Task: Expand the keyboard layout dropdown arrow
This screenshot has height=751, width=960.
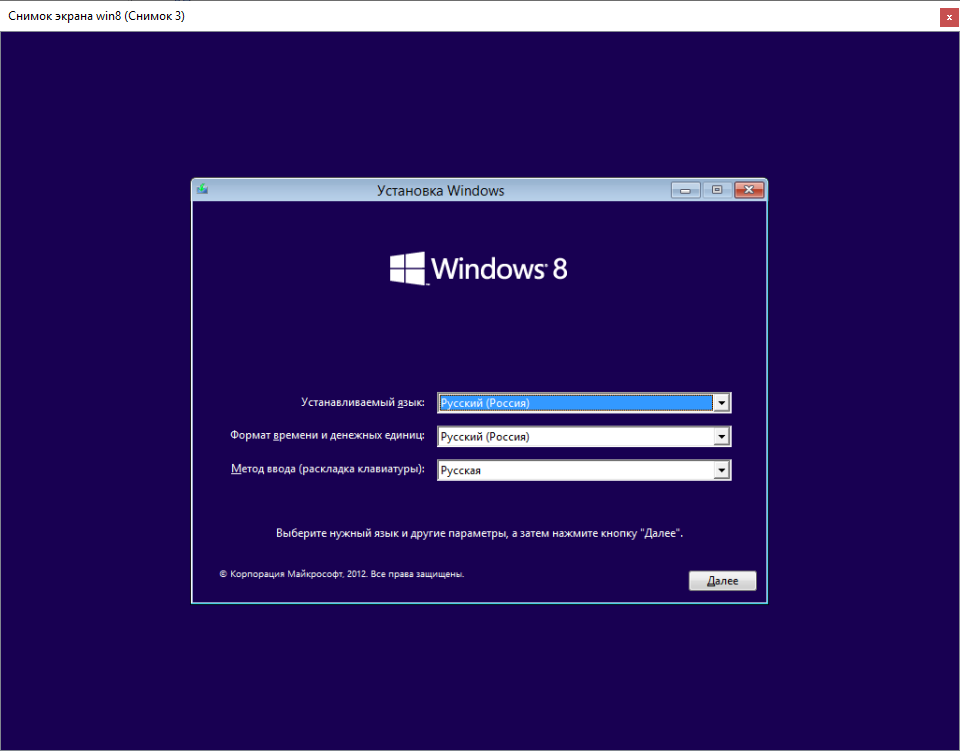Action: [x=722, y=470]
